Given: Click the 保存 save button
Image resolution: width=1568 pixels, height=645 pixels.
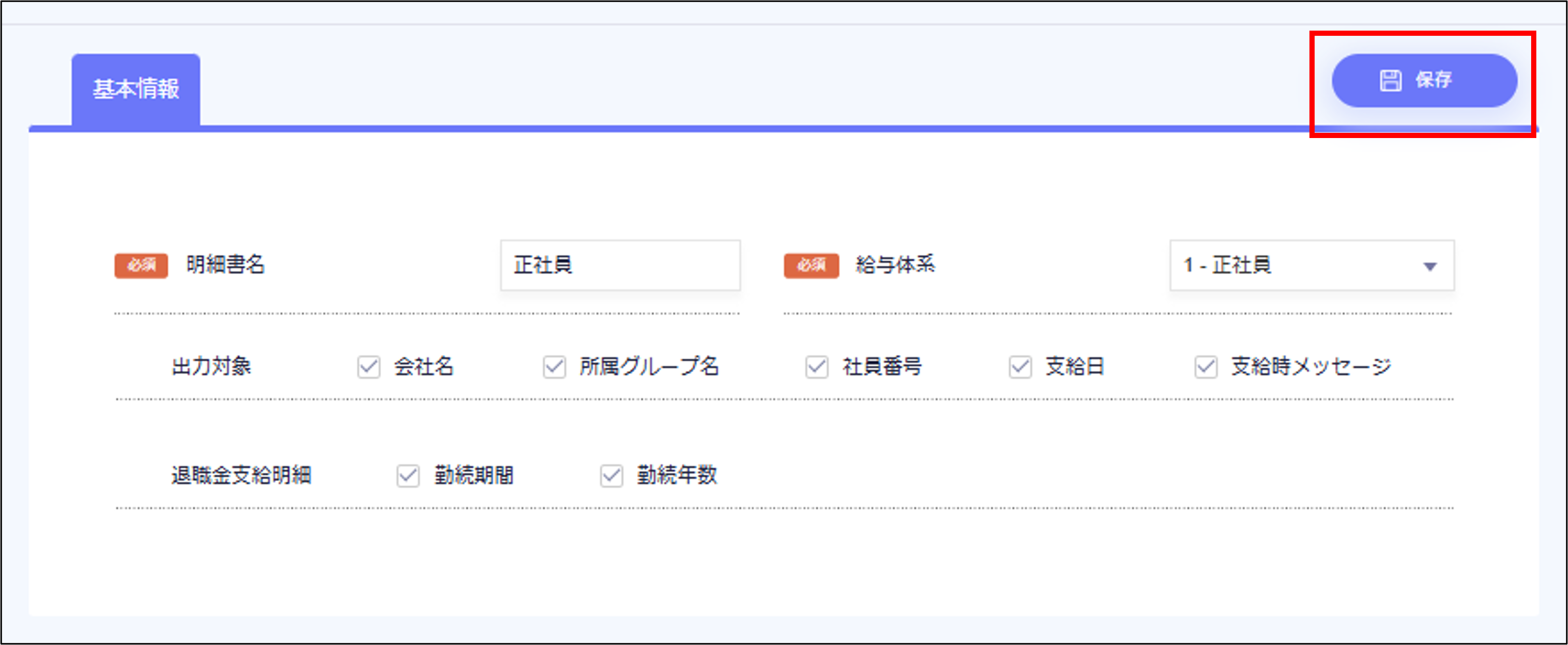Looking at the screenshot, I should pos(1424,80).
